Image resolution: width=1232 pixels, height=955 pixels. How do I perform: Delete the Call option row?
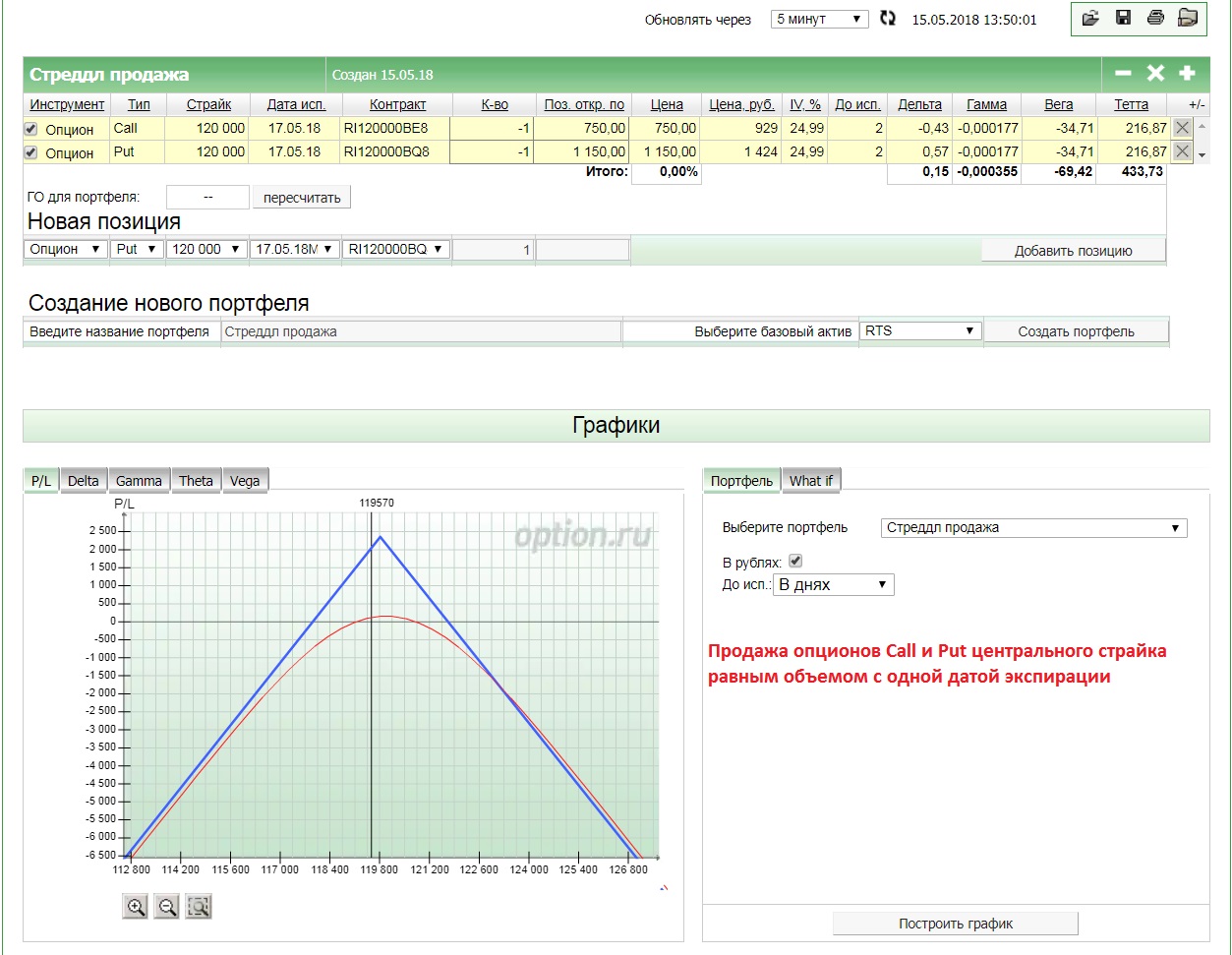point(1182,128)
